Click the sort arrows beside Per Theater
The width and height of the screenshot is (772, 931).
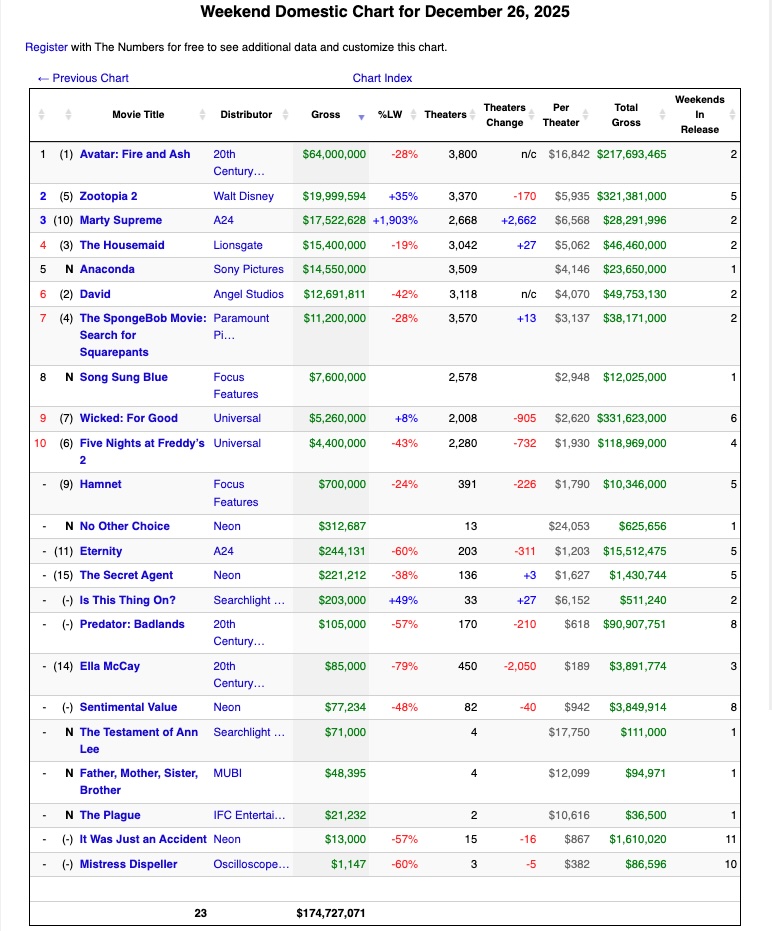pos(586,115)
